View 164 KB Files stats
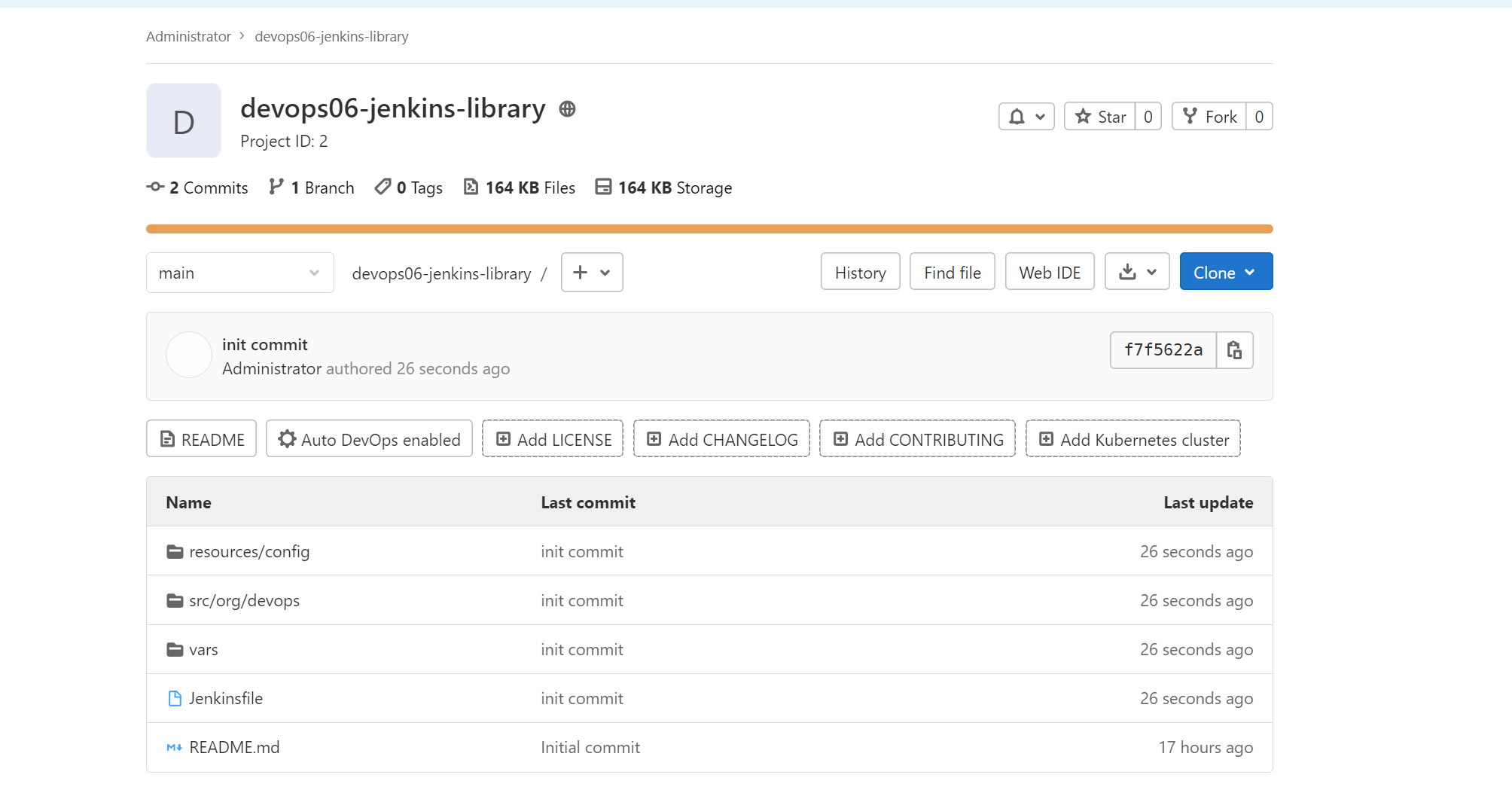Image resolution: width=1512 pixels, height=790 pixels. click(x=520, y=188)
